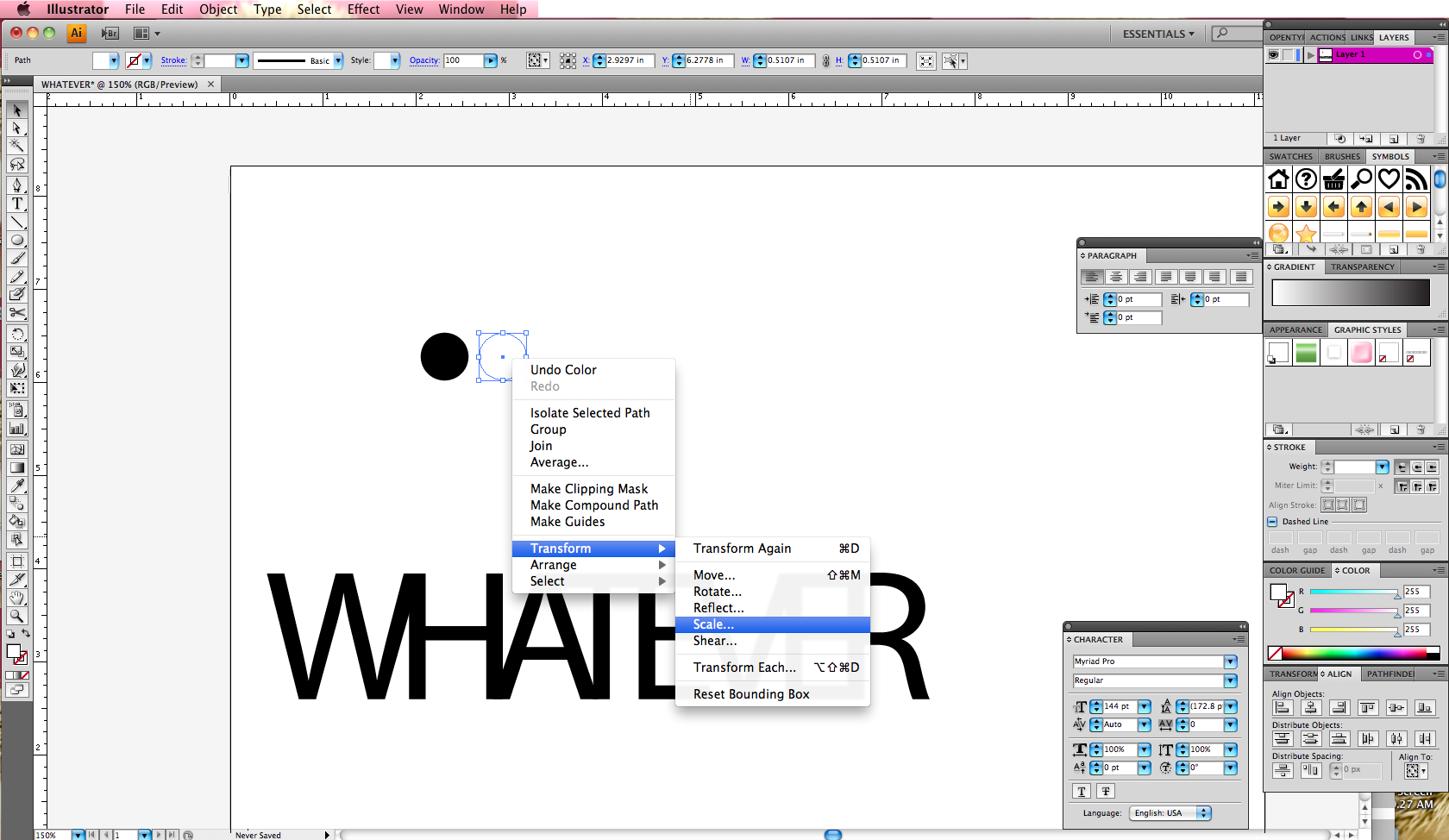The width and height of the screenshot is (1449, 840).
Task: Activate the Hand tool
Action: click(16, 598)
